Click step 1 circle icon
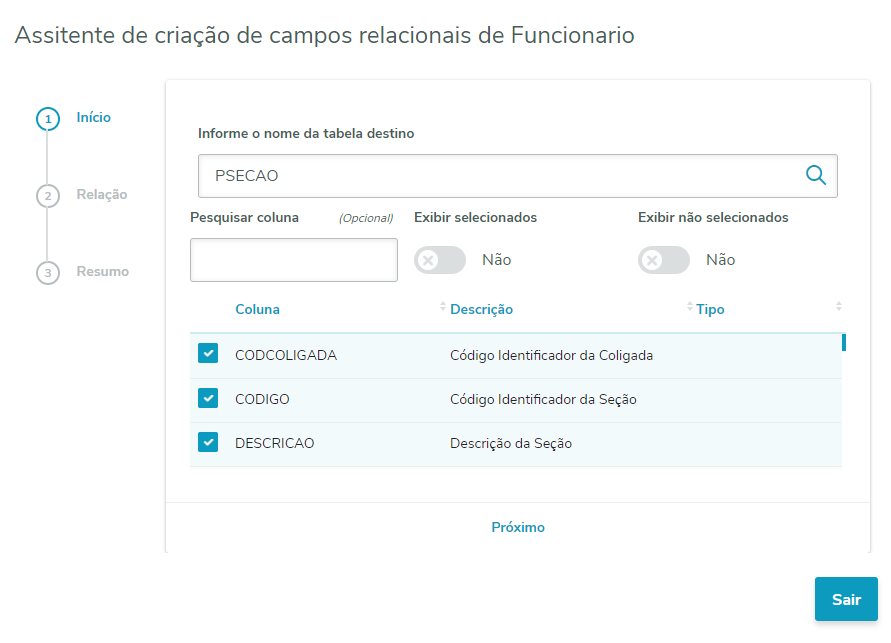This screenshot has width=891, height=643. [x=47, y=119]
